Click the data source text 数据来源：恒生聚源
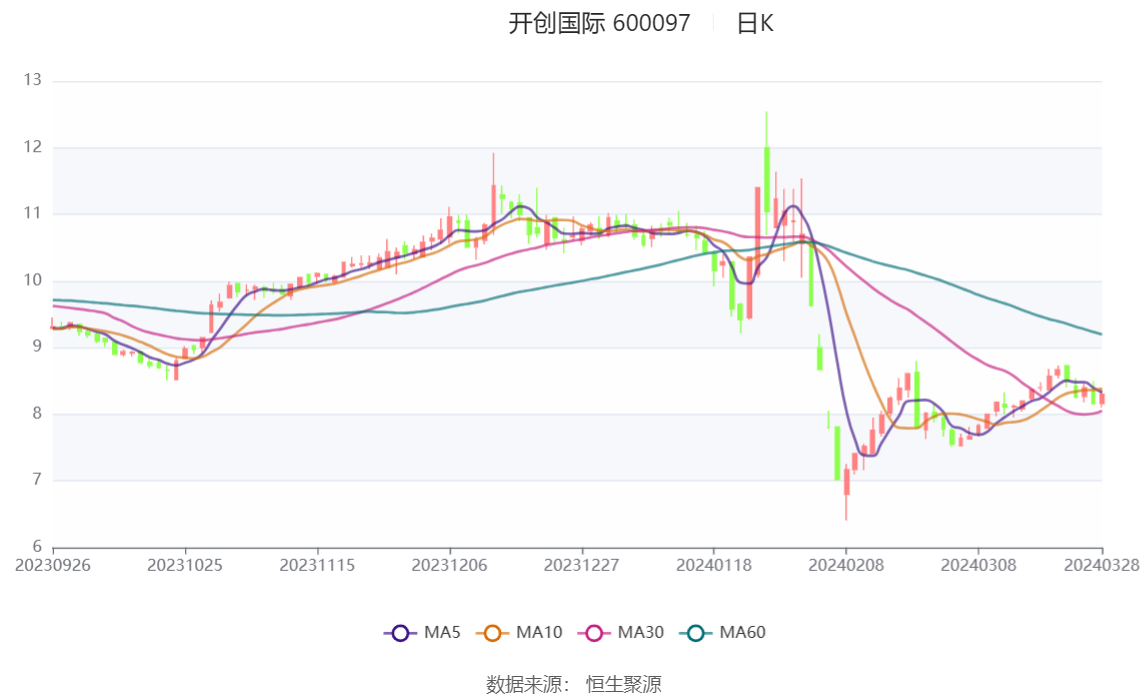 (574, 684)
